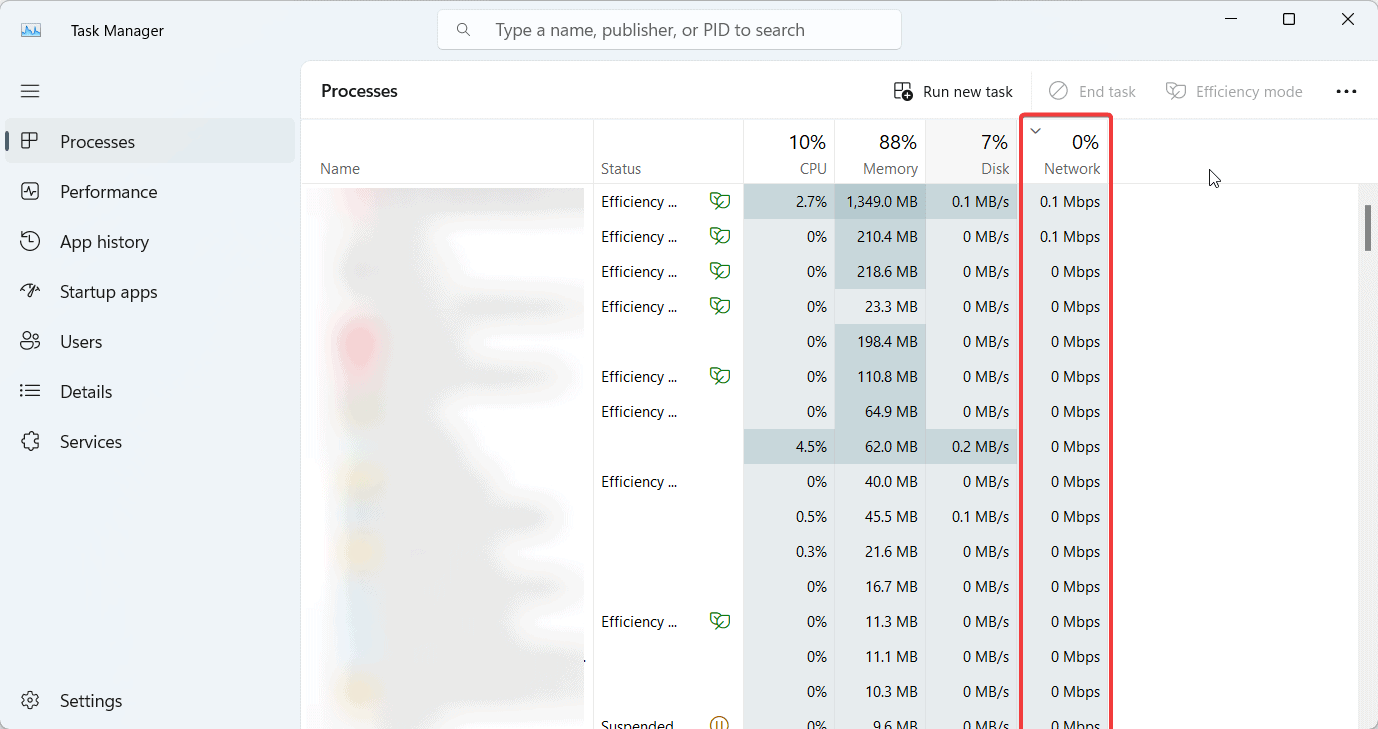Image resolution: width=1378 pixels, height=729 pixels.
Task: Open the App history page
Action: click(150, 242)
